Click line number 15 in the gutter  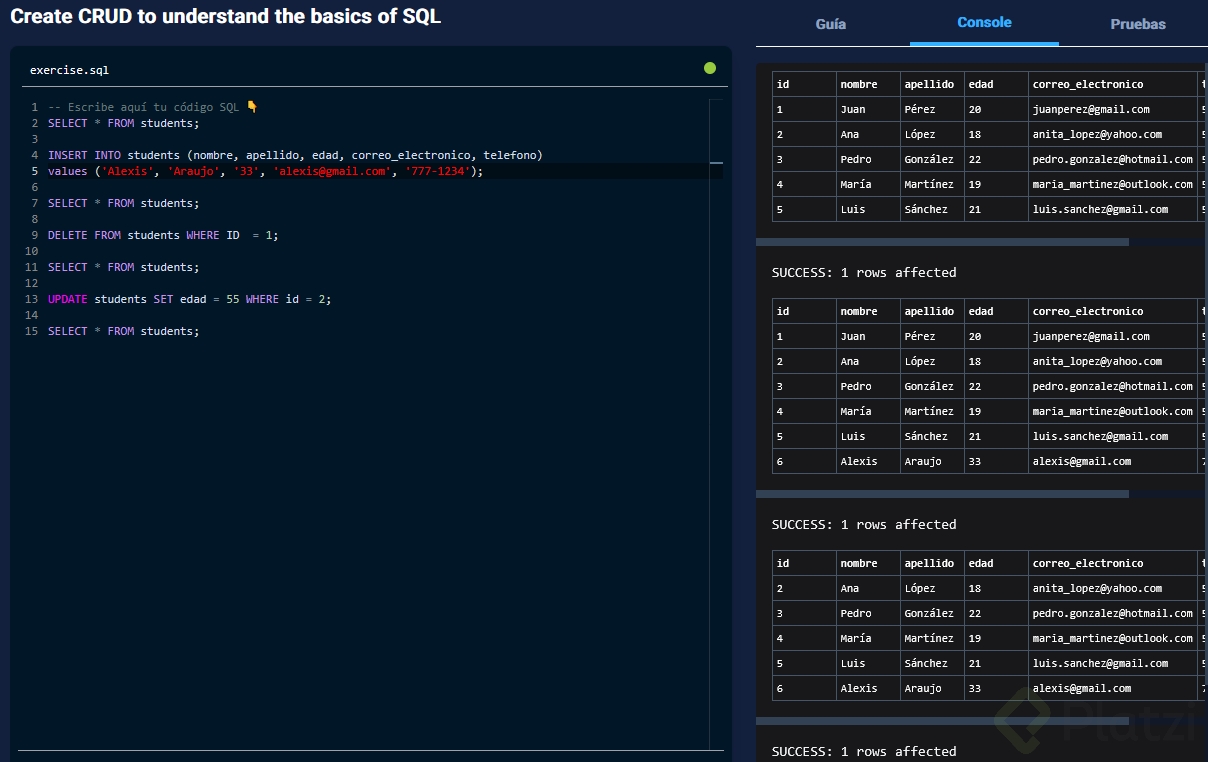31,331
